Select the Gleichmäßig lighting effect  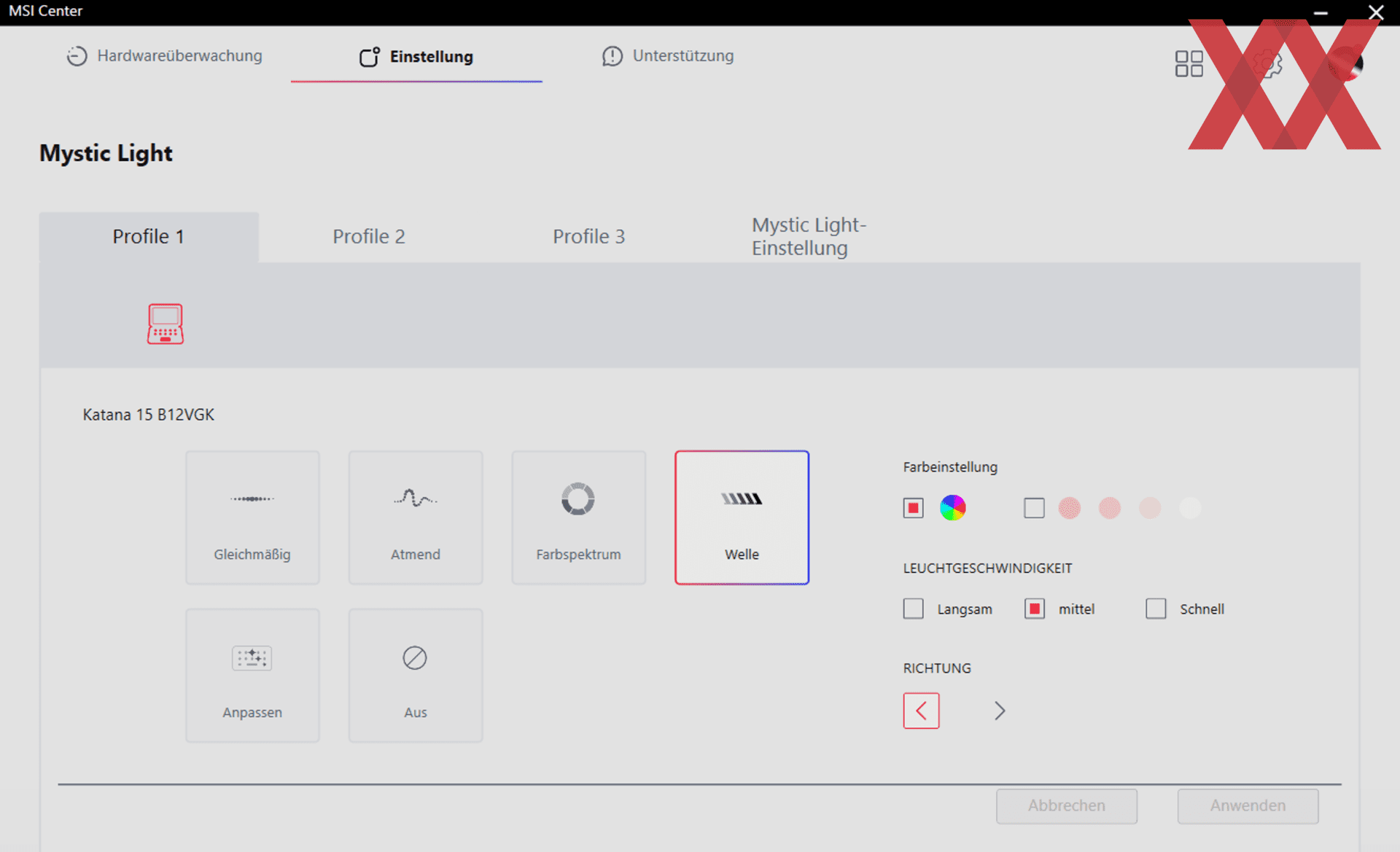coord(252,517)
